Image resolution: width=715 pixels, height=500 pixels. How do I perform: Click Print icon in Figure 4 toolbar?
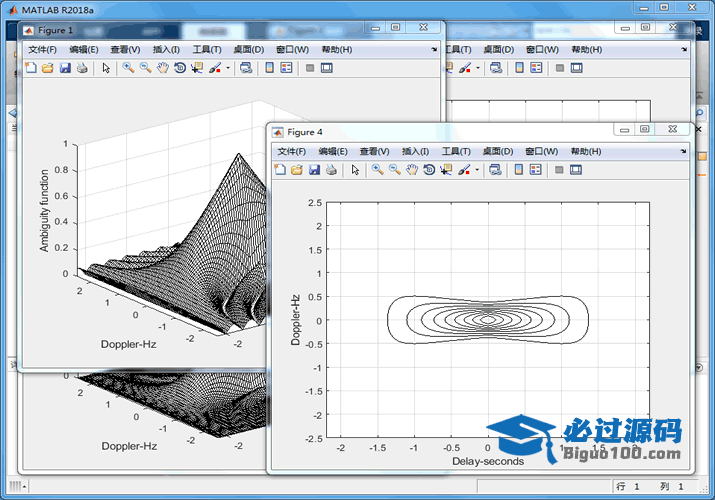click(x=332, y=170)
